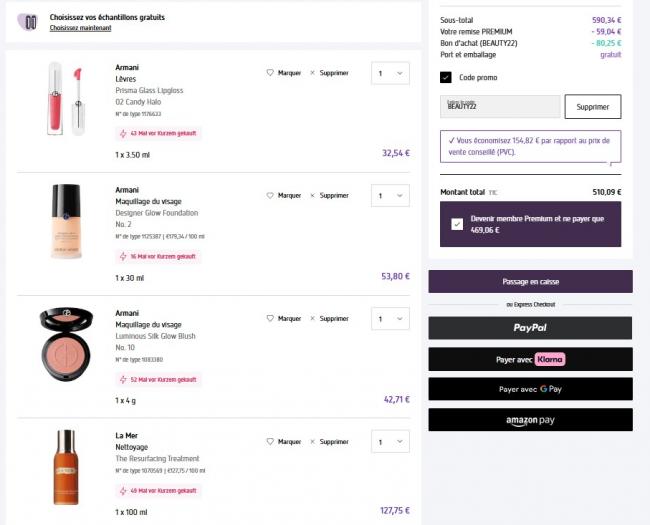Click the X remove icon for Prisma Glass Lipgloss
The width and height of the screenshot is (650, 525).
[313, 73]
